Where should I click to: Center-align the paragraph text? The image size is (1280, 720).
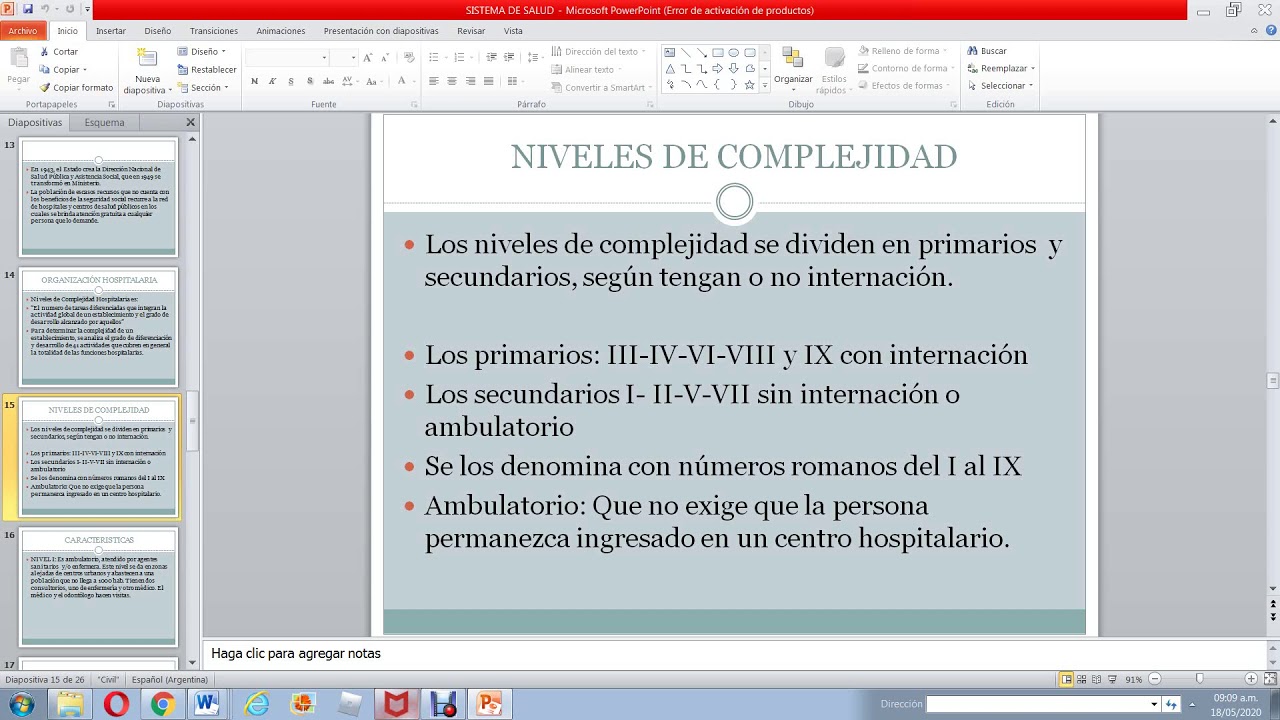452,81
